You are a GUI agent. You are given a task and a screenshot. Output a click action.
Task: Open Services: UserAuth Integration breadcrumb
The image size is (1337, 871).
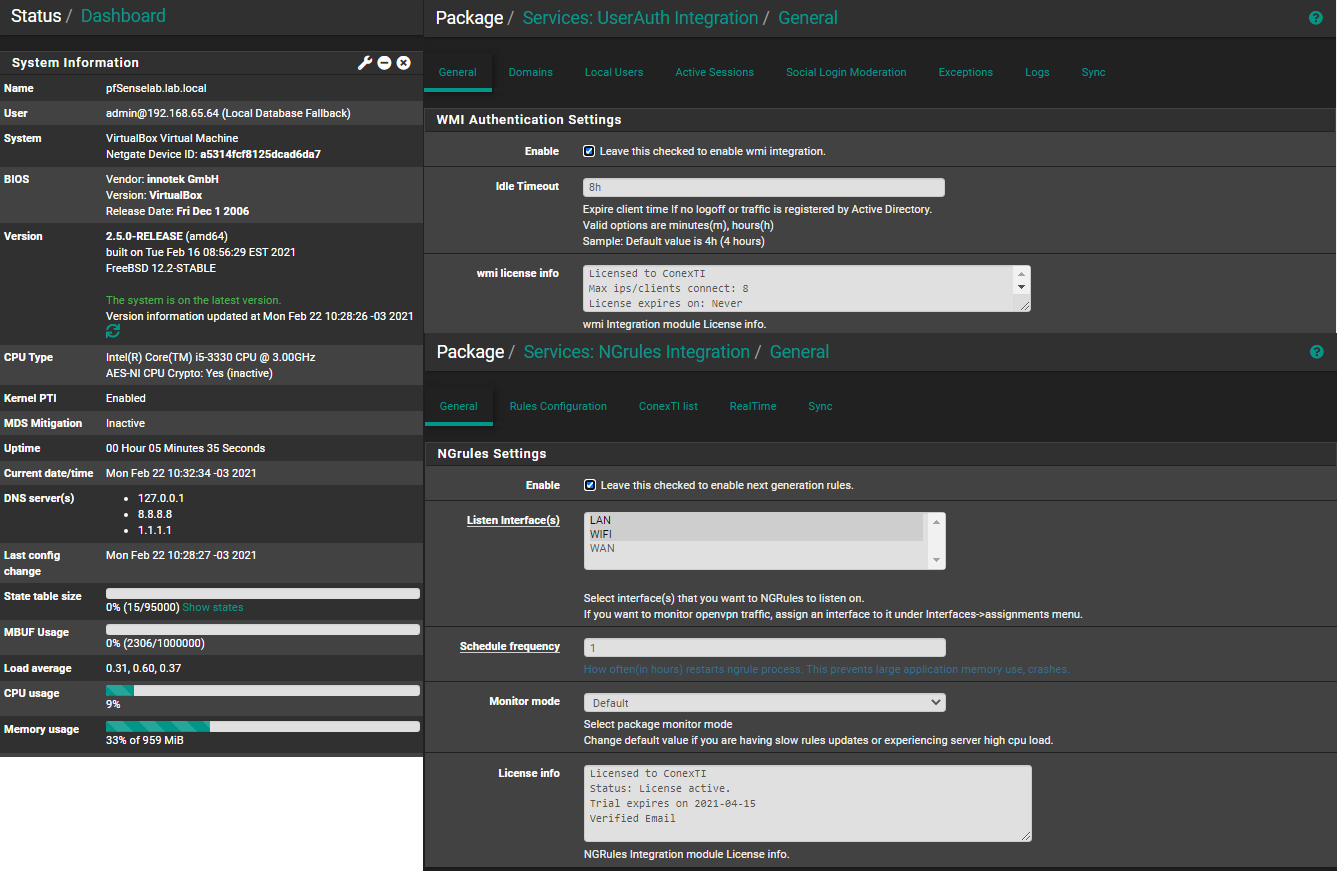pos(640,18)
